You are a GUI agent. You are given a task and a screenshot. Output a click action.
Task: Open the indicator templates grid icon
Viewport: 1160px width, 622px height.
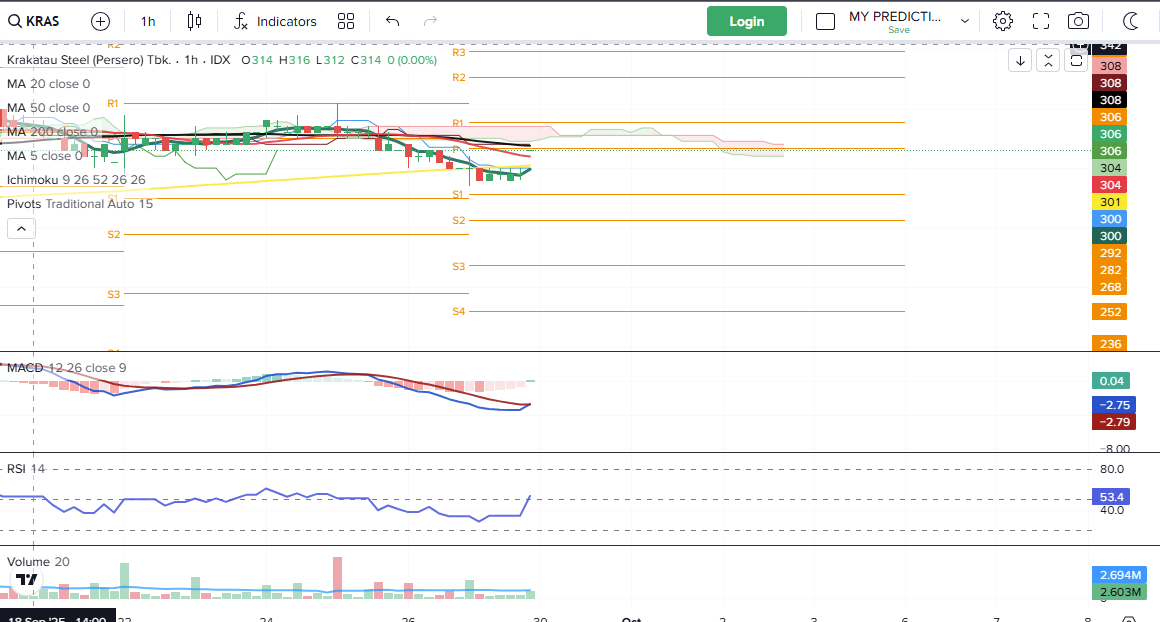click(x=345, y=21)
